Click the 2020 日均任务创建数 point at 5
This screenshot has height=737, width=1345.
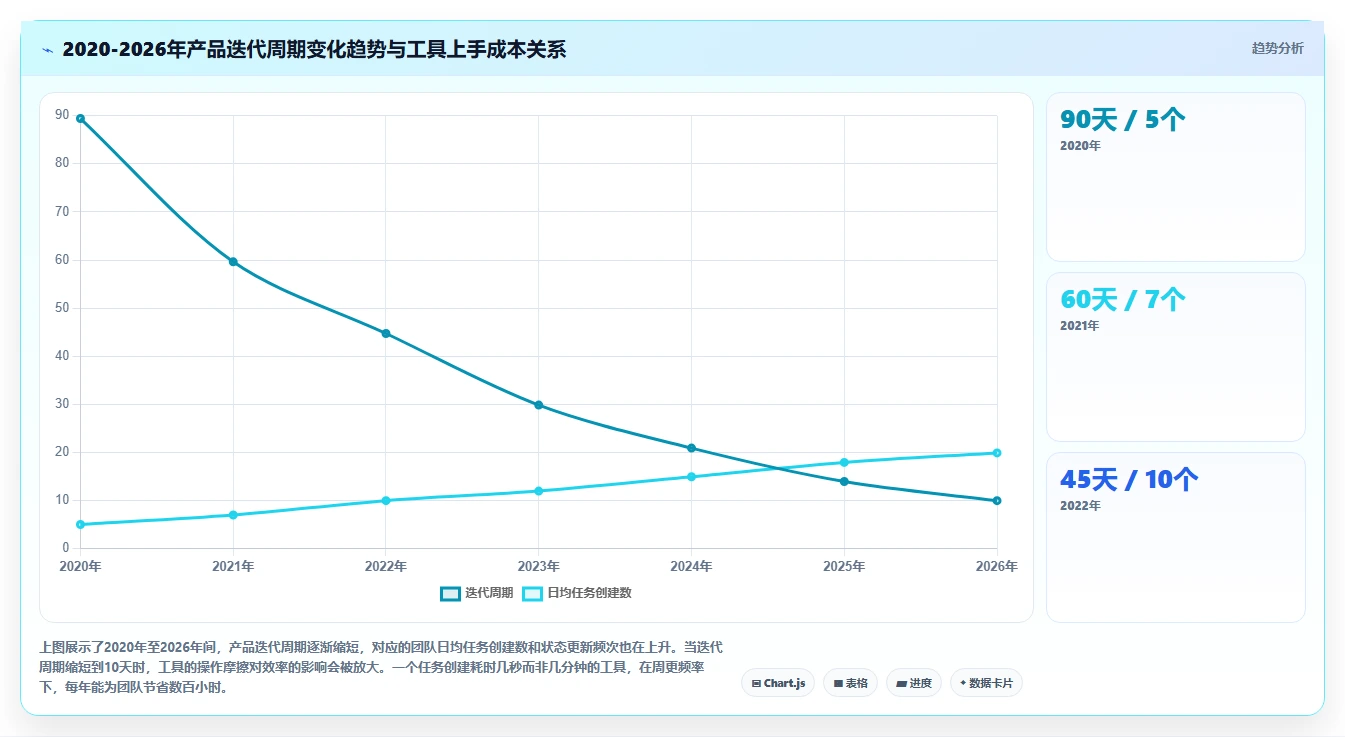tap(80, 524)
